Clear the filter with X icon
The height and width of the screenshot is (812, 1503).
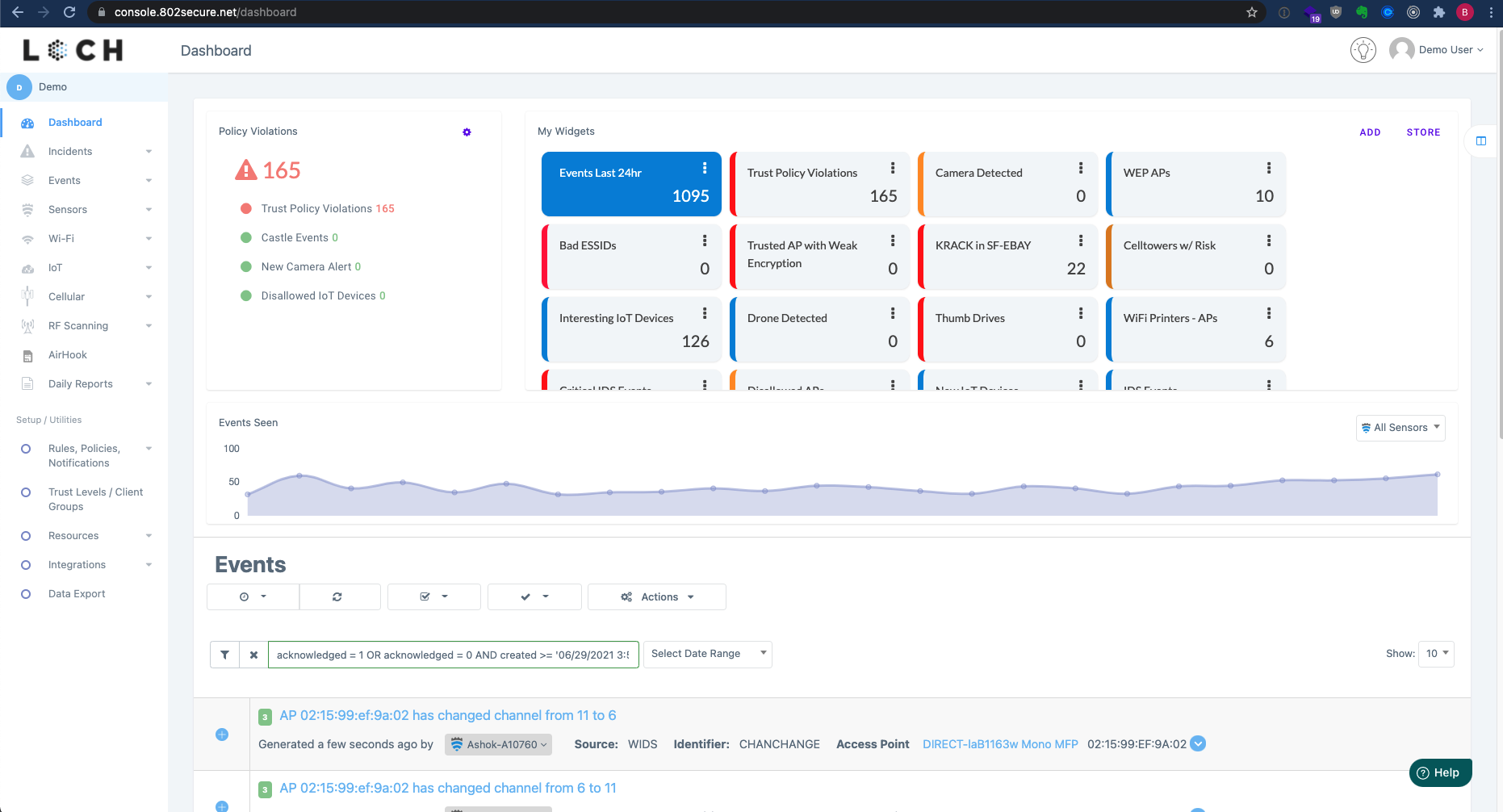[x=253, y=655]
